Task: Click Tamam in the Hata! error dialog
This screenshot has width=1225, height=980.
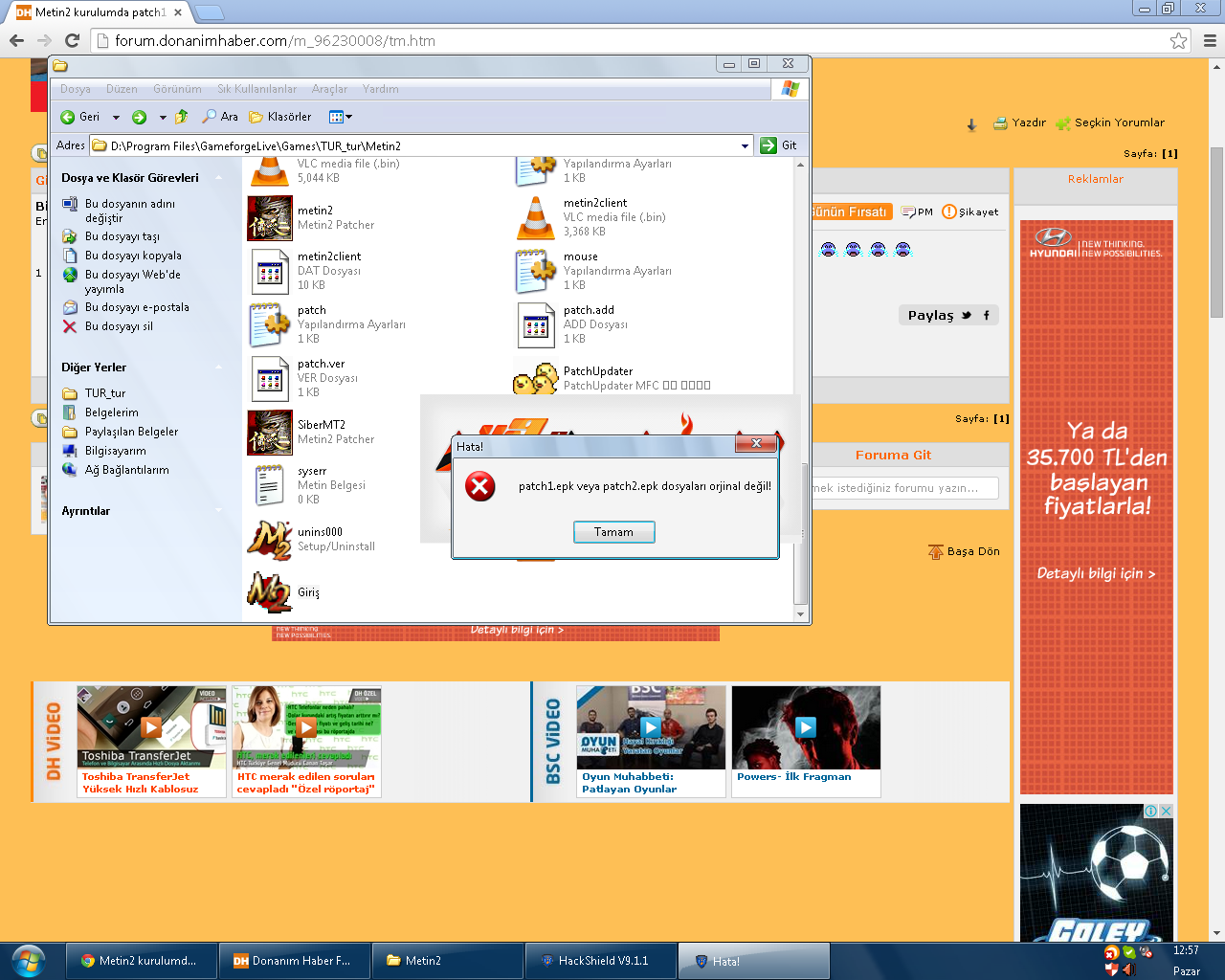Action: [613, 532]
